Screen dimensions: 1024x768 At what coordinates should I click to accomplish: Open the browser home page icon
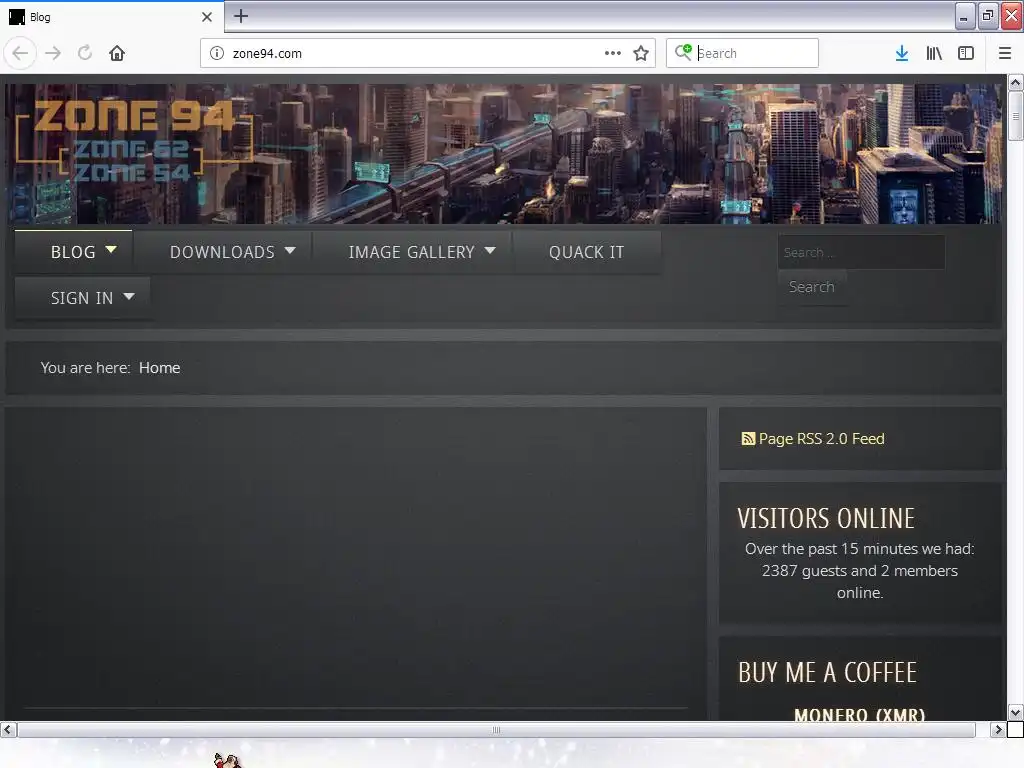(117, 53)
